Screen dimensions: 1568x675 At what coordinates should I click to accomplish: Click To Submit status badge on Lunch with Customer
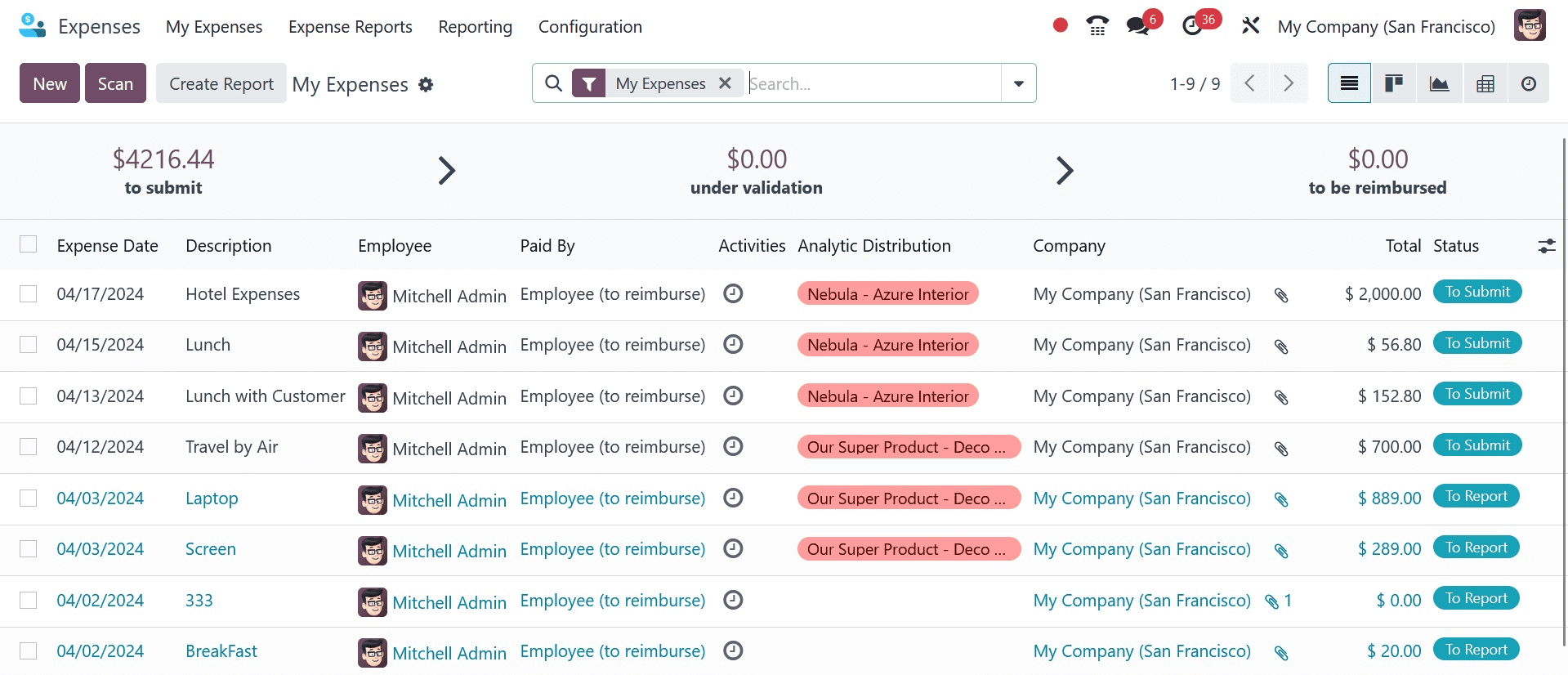1477,394
